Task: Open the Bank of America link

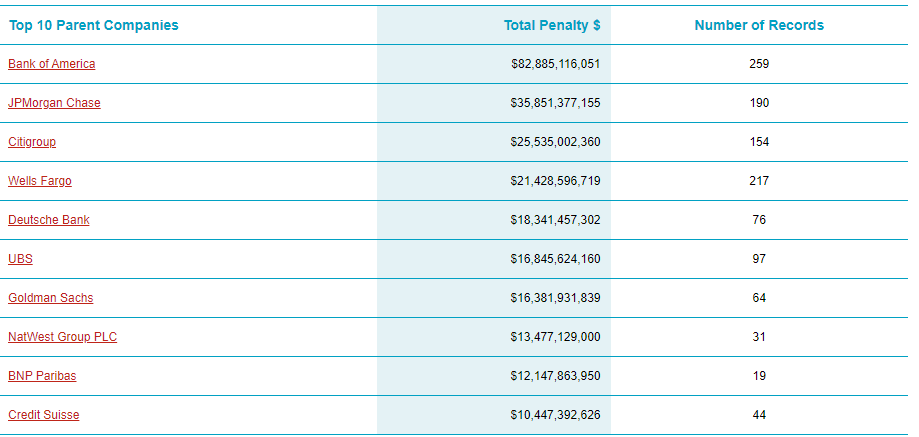Action: click(52, 64)
